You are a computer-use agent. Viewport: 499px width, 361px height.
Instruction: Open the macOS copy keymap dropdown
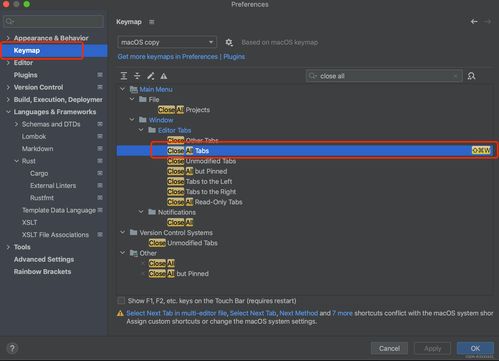(x=167, y=42)
